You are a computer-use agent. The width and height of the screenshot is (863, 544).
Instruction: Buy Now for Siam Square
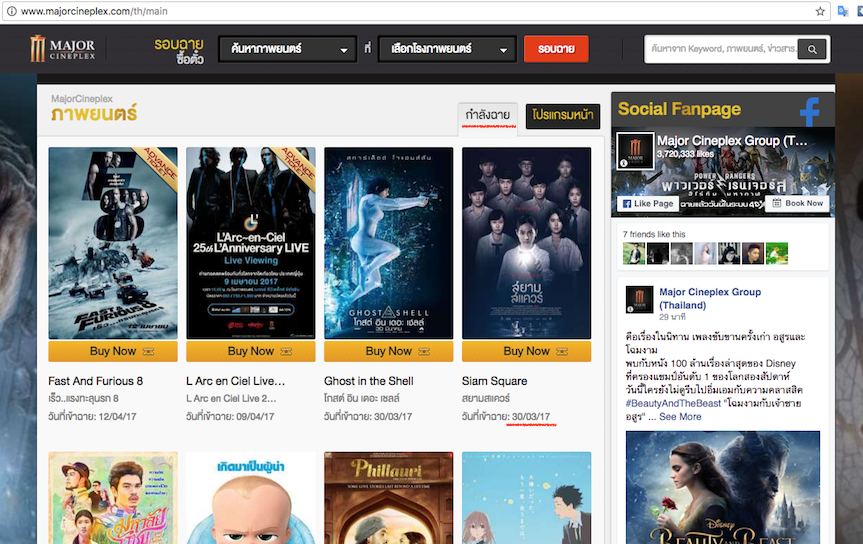(x=526, y=351)
